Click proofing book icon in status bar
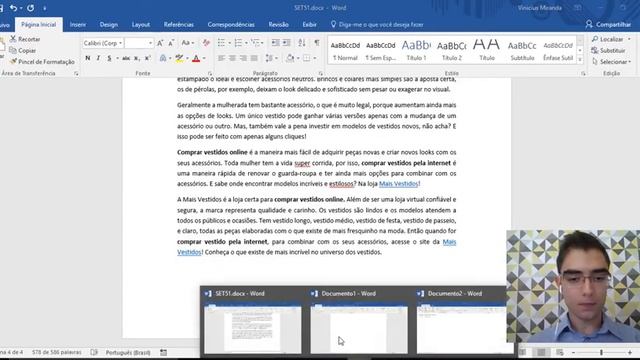The height and width of the screenshot is (360, 640). coord(94,352)
